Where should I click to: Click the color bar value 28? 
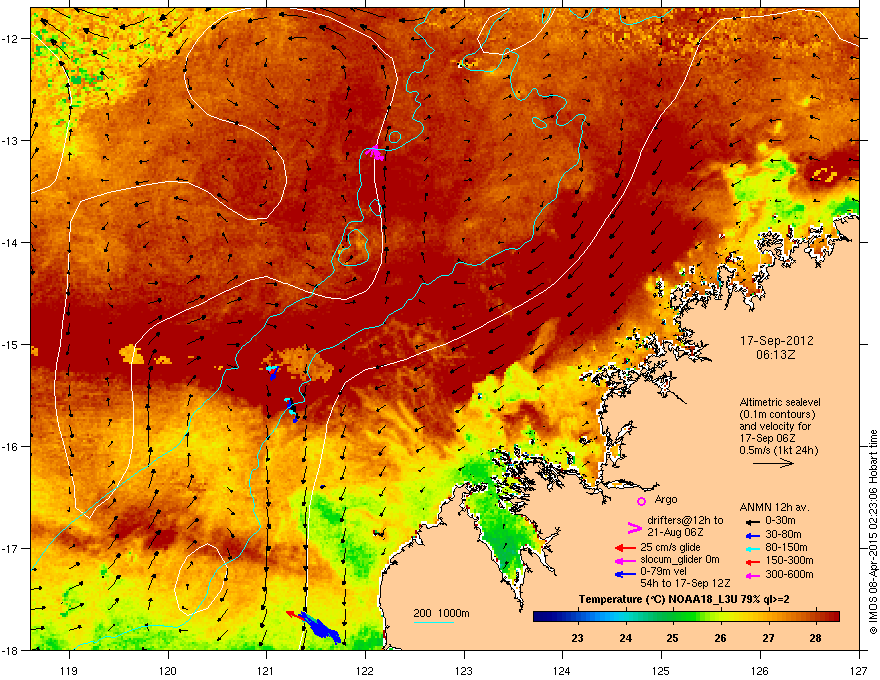(815, 638)
